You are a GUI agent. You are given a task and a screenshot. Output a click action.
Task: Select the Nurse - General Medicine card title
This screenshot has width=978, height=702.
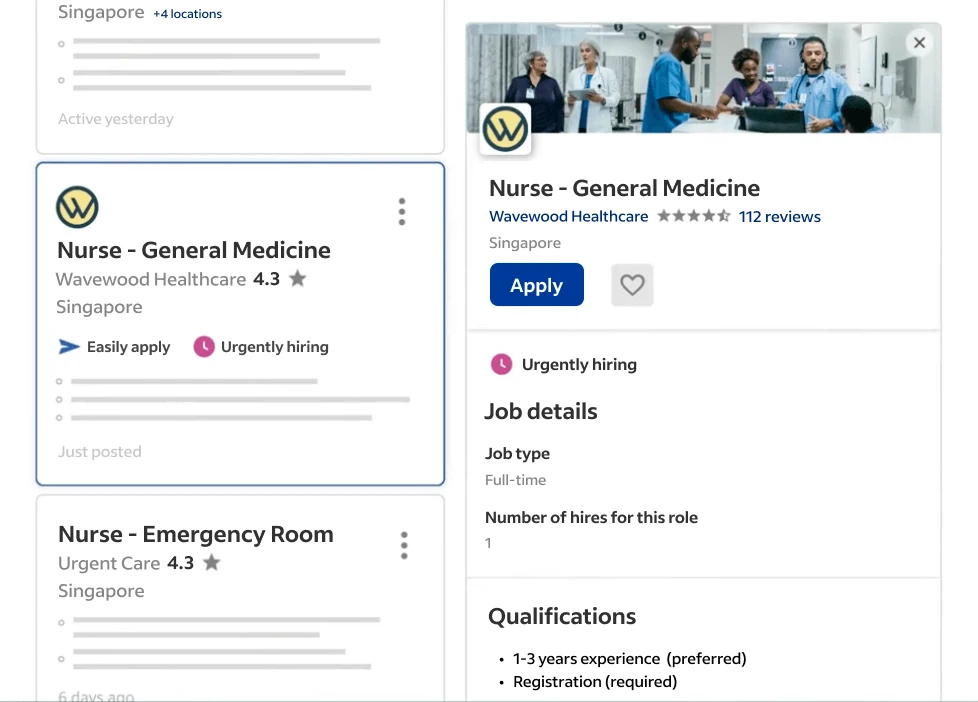[194, 250]
